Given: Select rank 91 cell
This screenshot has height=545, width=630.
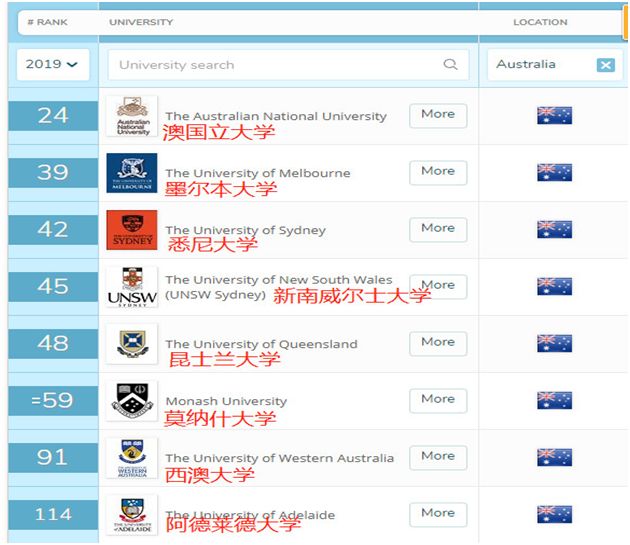Looking at the screenshot, I should pos(53,458).
